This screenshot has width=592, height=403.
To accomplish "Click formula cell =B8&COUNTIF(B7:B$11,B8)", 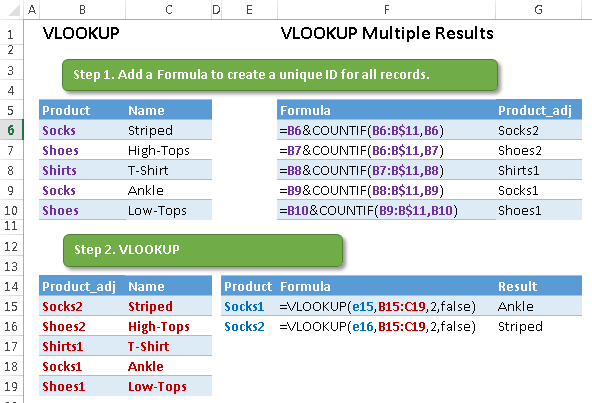I will (386, 170).
